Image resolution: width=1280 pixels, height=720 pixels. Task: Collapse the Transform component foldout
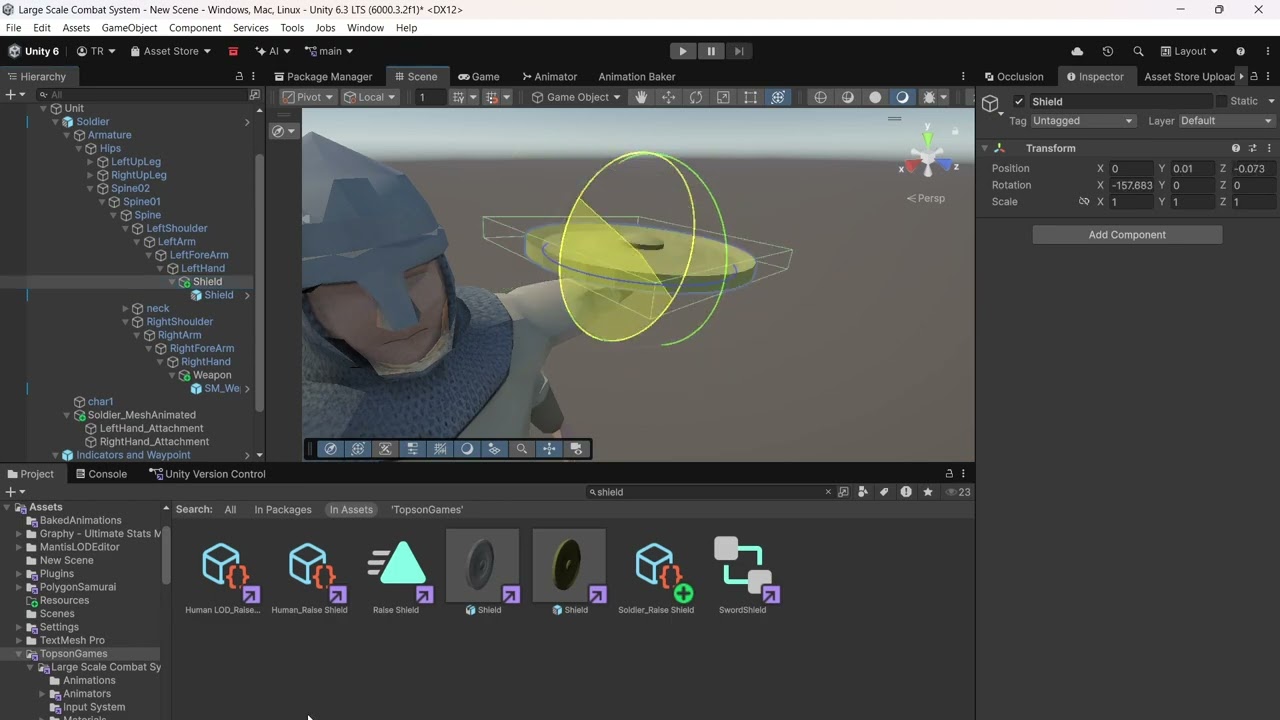(x=984, y=148)
